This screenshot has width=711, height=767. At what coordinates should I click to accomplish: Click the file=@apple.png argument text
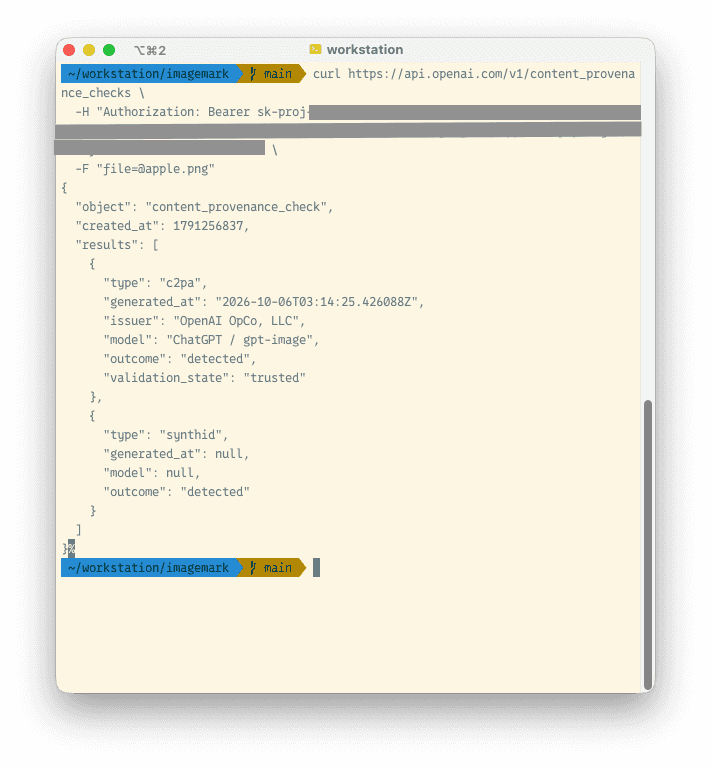(156, 169)
